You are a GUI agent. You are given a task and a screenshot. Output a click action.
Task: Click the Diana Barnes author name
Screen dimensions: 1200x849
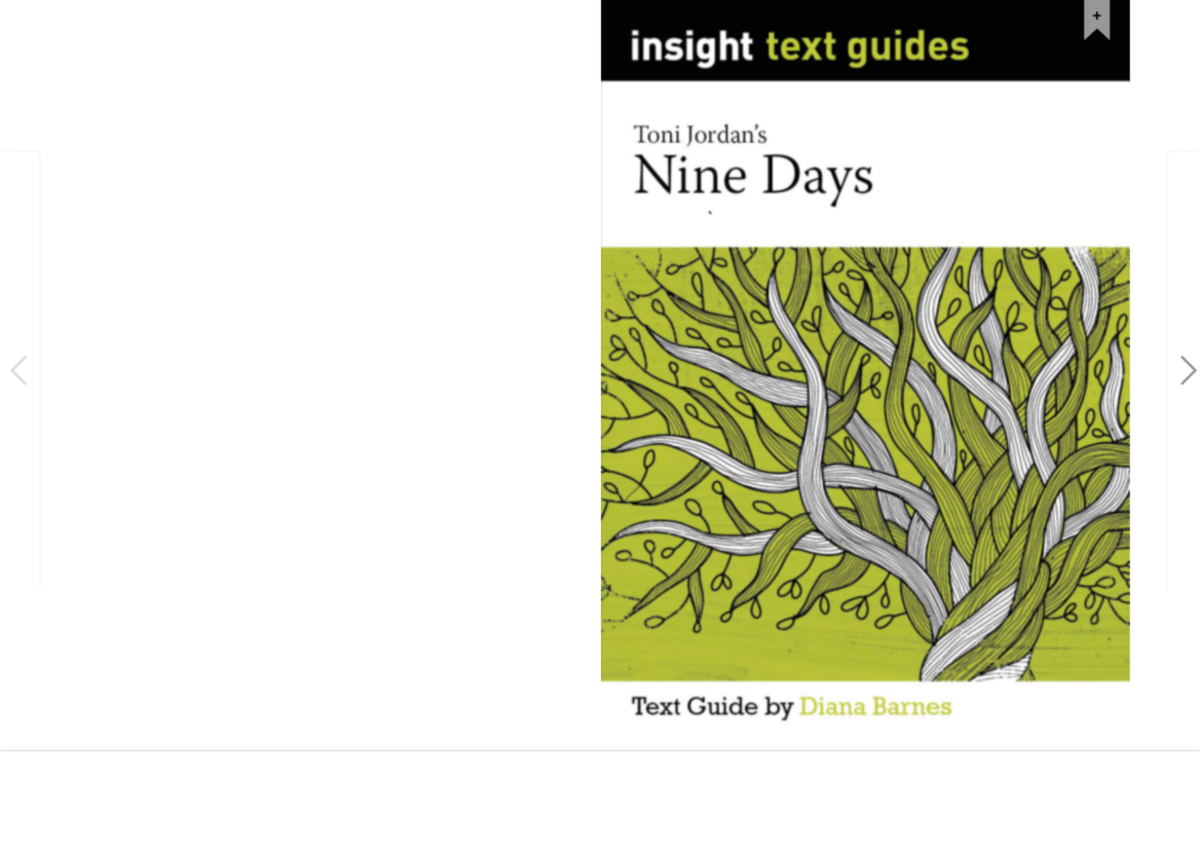(875, 707)
